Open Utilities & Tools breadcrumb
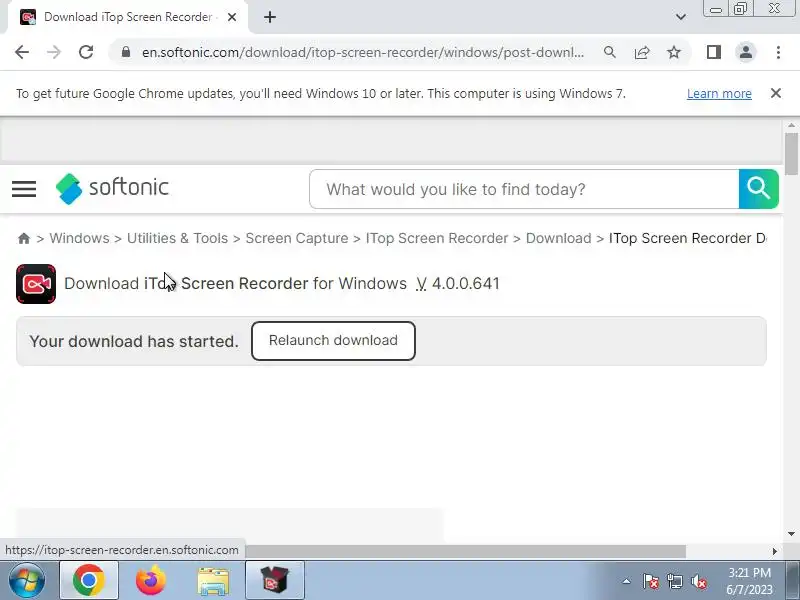 tap(177, 238)
